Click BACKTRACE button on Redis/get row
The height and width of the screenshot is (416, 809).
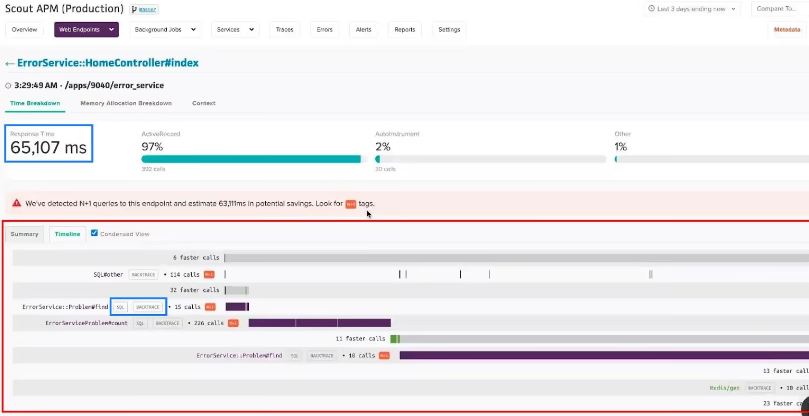coord(760,388)
